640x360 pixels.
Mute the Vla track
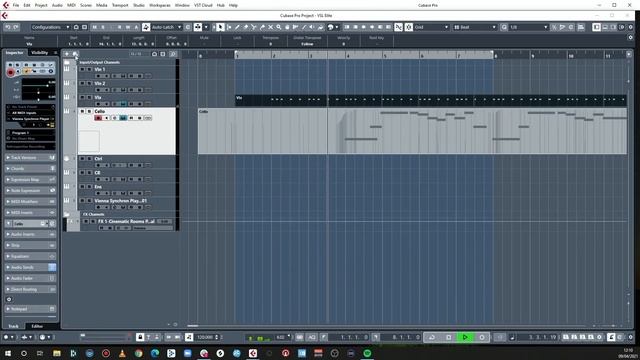click(82, 98)
